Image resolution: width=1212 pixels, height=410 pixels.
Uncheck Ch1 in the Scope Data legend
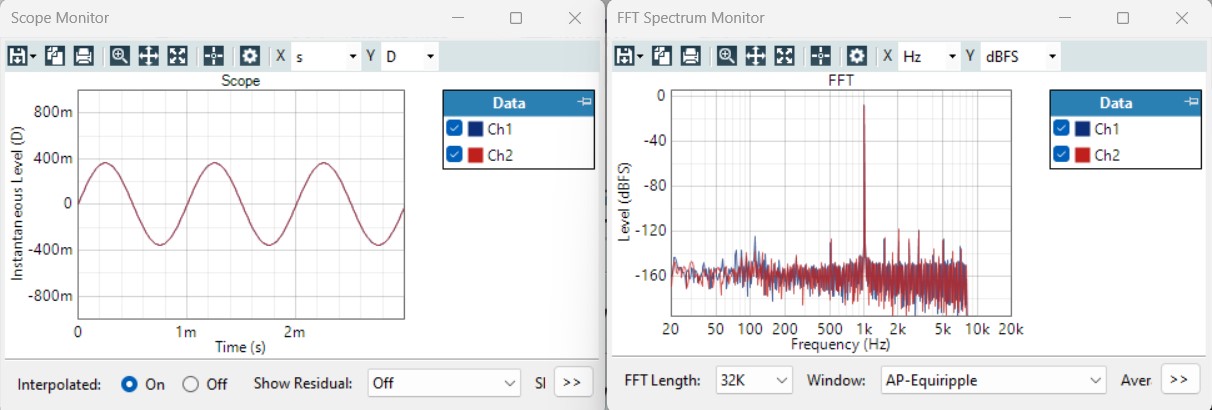455,128
